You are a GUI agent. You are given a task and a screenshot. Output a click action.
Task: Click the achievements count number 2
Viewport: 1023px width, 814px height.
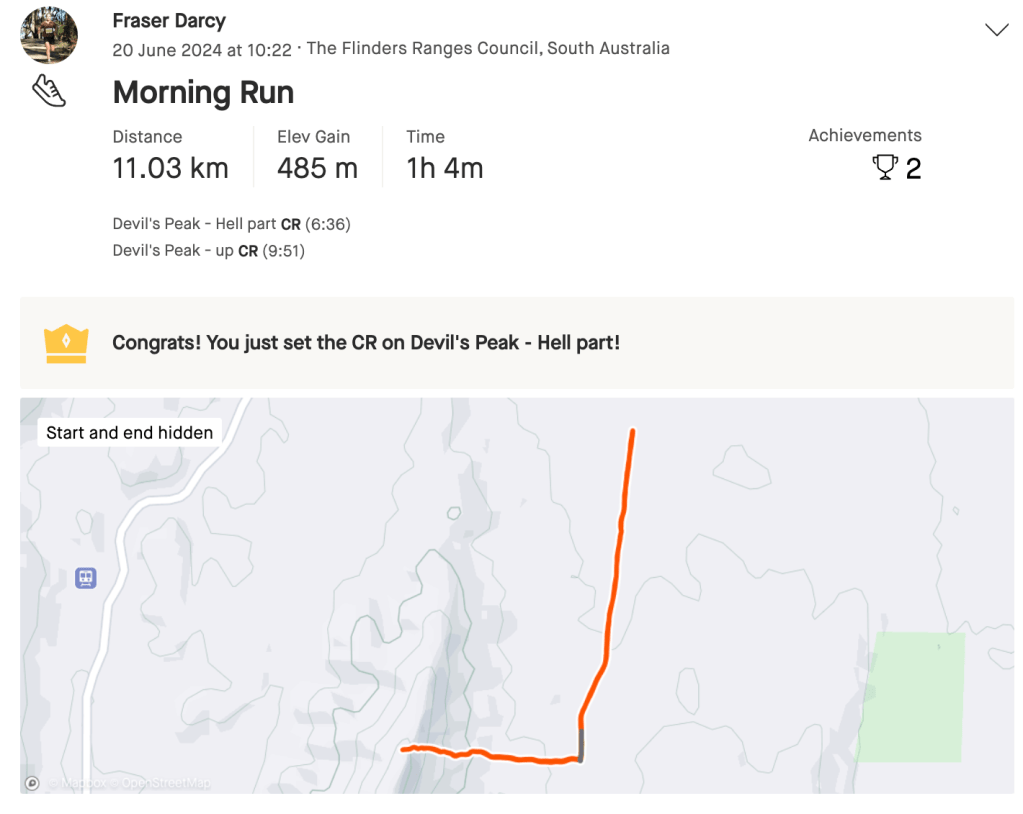point(913,169)
